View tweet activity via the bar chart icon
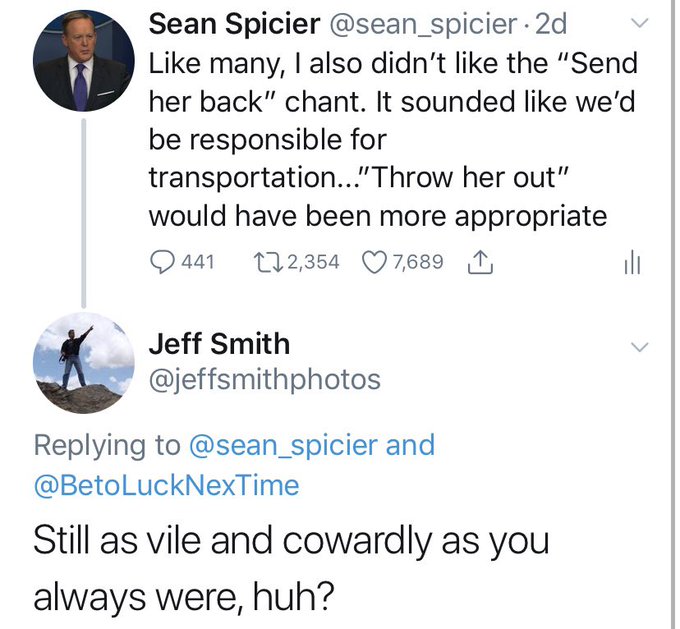Viewport: 680px width, 629px height. [633, 263]
